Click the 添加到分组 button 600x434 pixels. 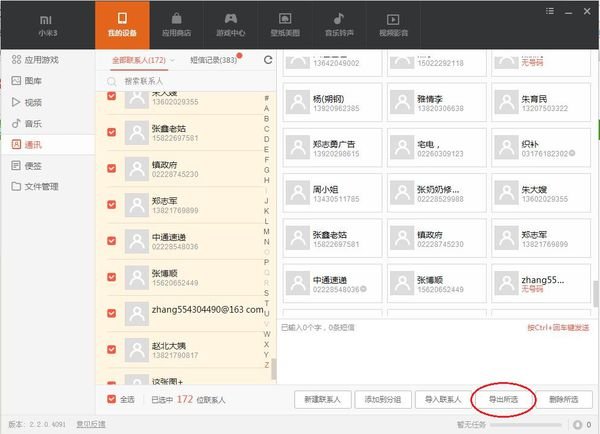tap(383, 400)
